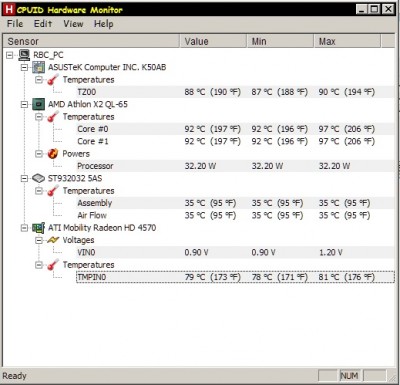Select the Assembly temperature row
400x385 pixels.
tap(235, 203)
